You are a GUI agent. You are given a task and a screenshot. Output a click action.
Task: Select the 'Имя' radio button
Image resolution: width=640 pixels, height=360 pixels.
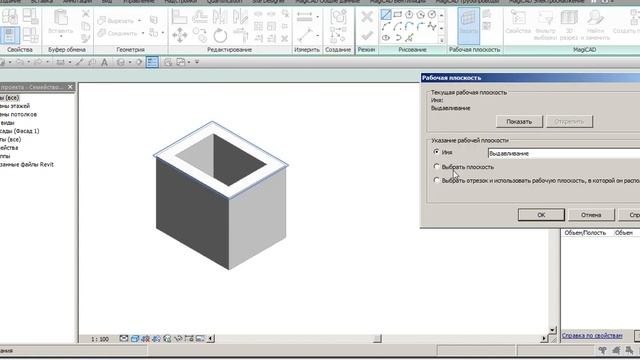click(x=437, y=152)
